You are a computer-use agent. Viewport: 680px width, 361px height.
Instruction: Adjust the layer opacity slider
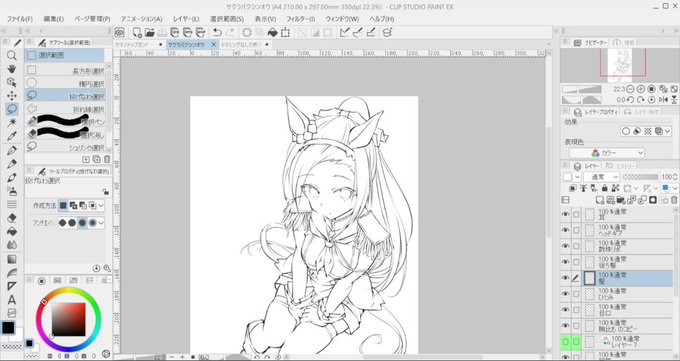(x=641, y=177)
